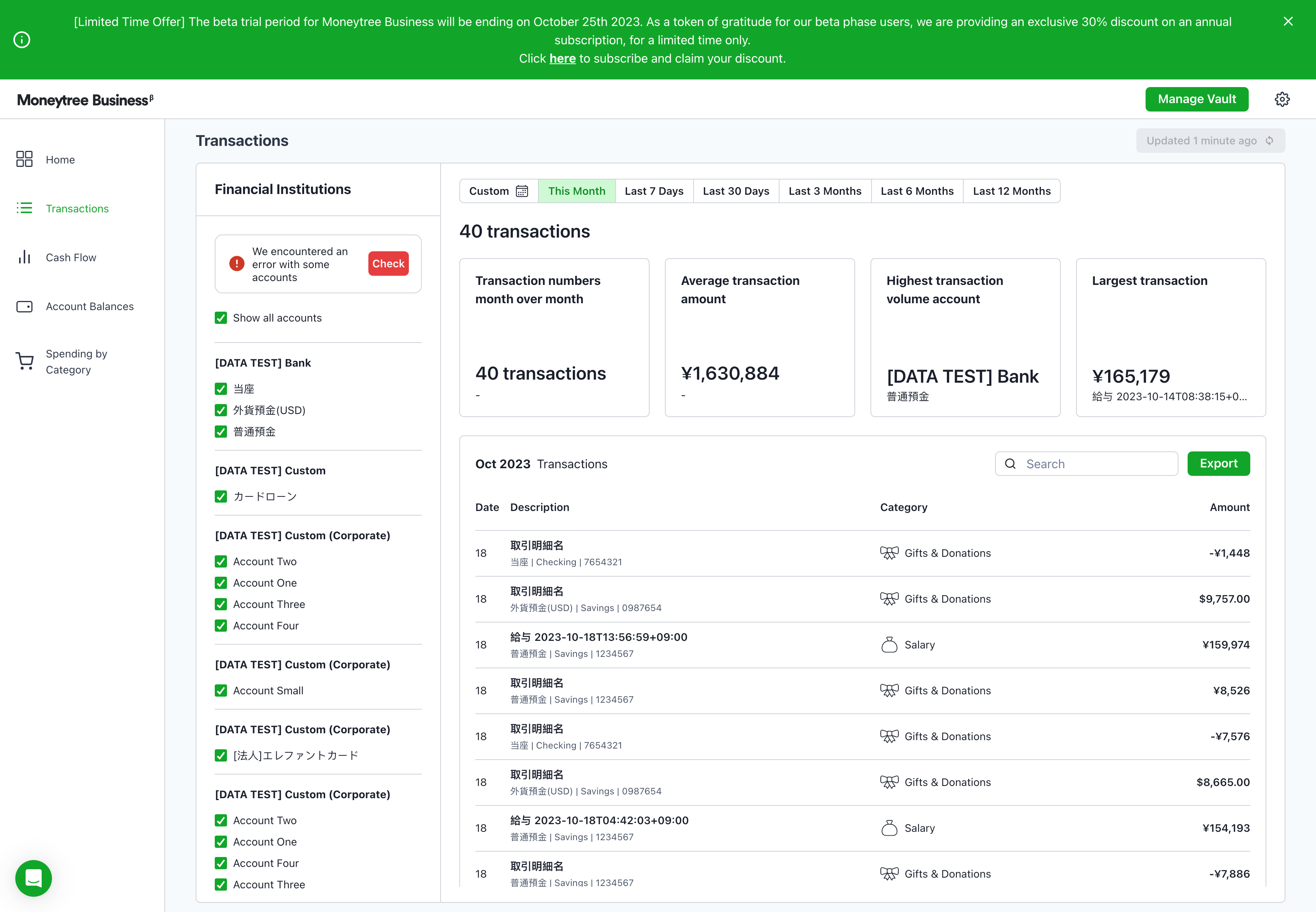Open the chat support bubble icon
This screenshot has width=1316, height=912.
[34, 878]
